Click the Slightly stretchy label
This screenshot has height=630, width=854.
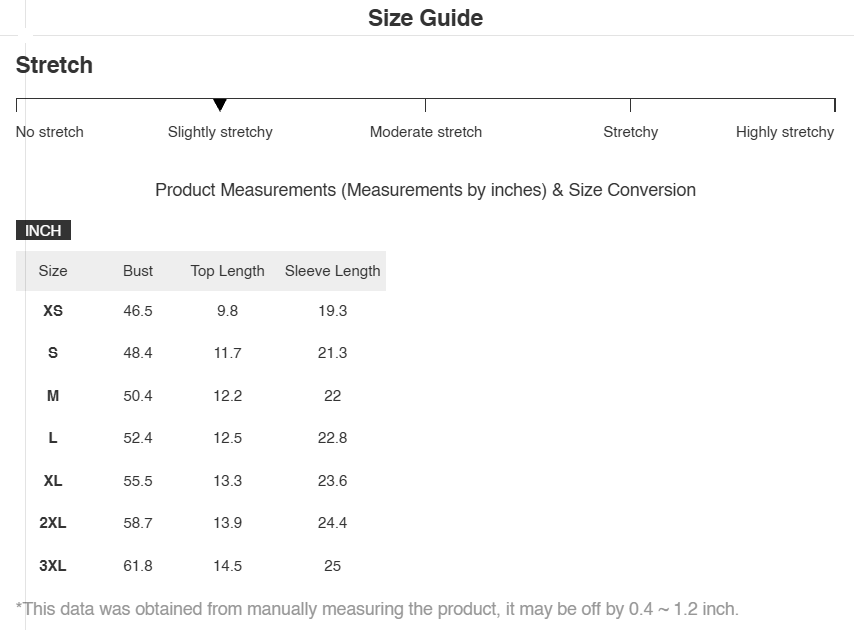pos(220,132)
